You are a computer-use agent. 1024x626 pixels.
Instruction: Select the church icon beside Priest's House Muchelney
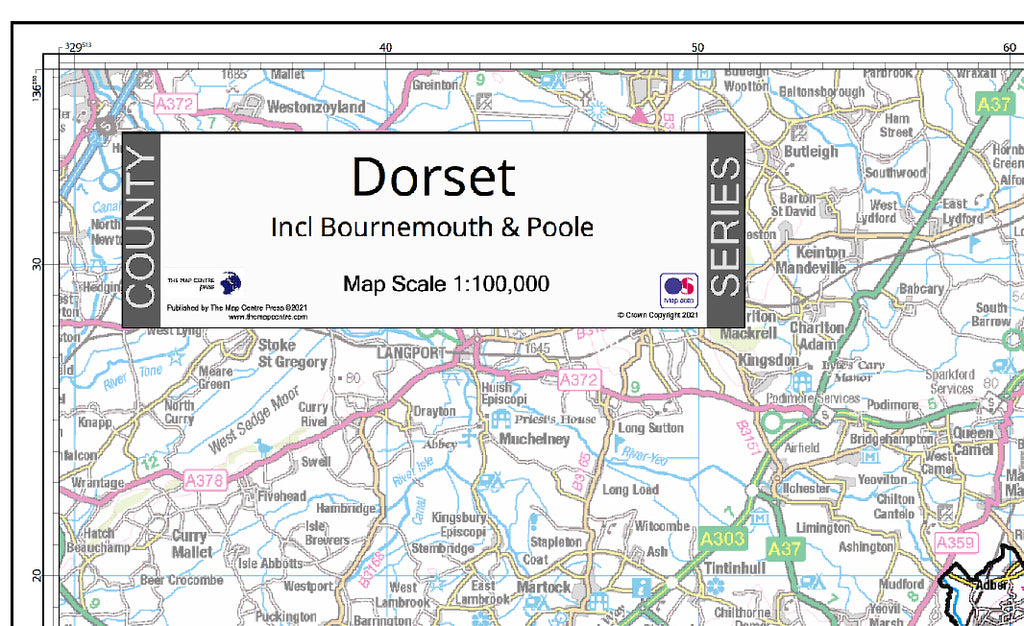click(501, 419)
